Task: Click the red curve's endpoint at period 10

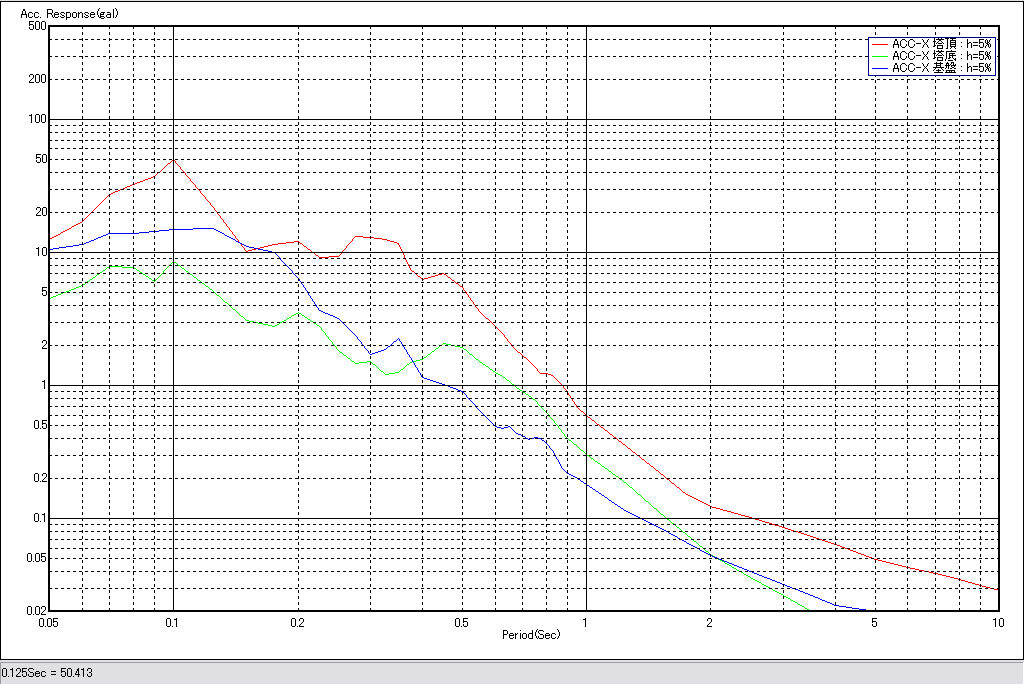Action: 997,589
